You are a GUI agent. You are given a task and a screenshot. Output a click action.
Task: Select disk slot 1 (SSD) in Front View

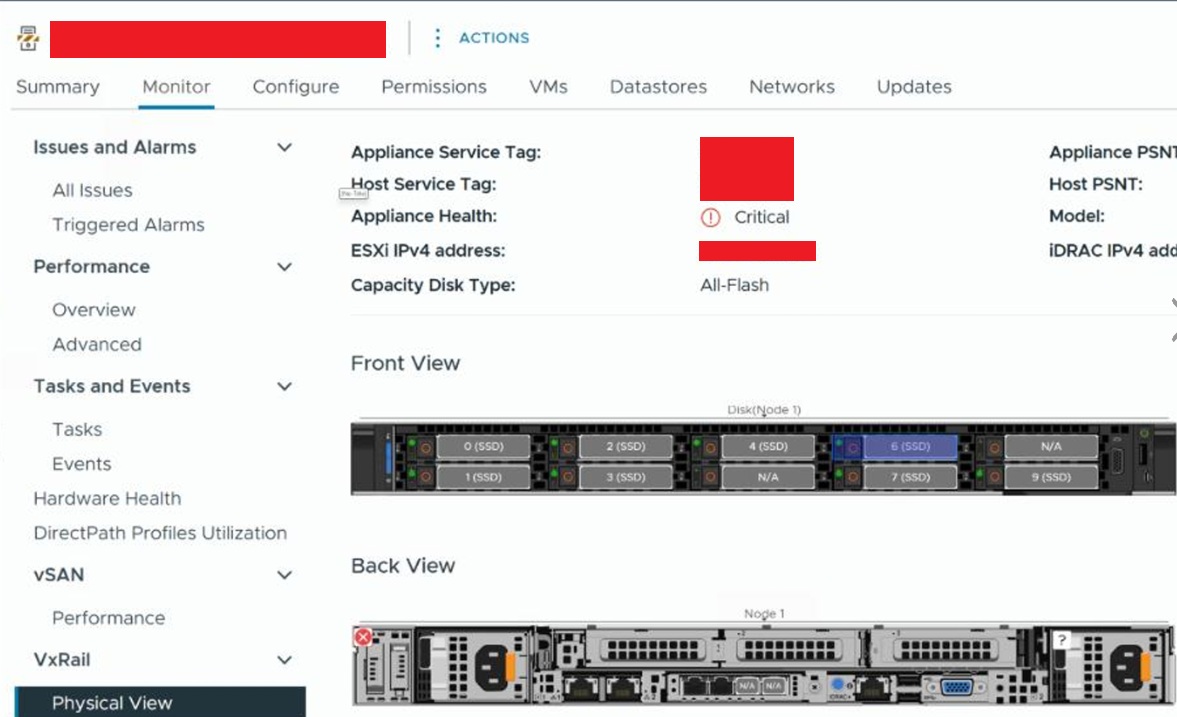[x=483, y=477]
